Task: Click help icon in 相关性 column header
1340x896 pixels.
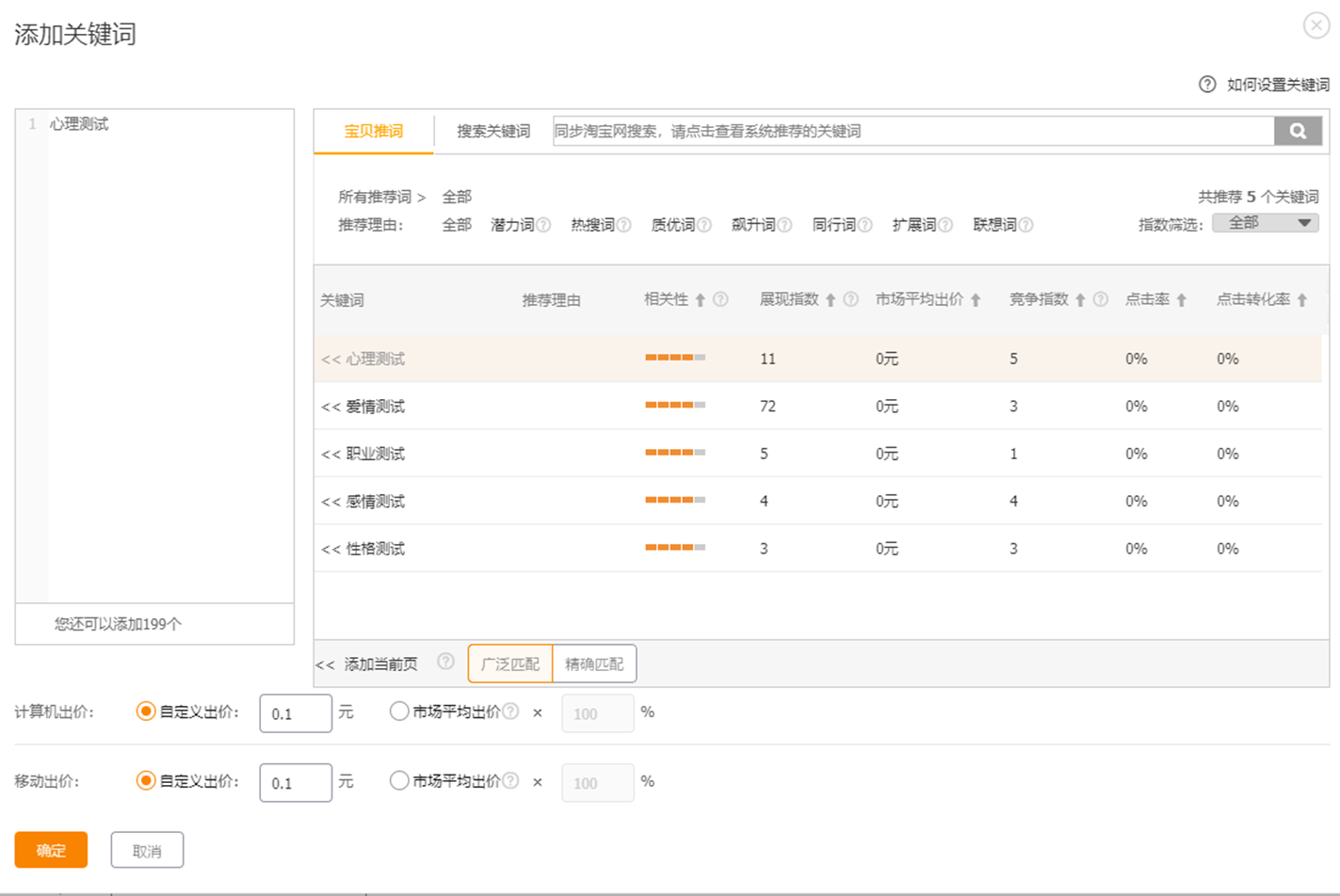Action: point(720,299)
